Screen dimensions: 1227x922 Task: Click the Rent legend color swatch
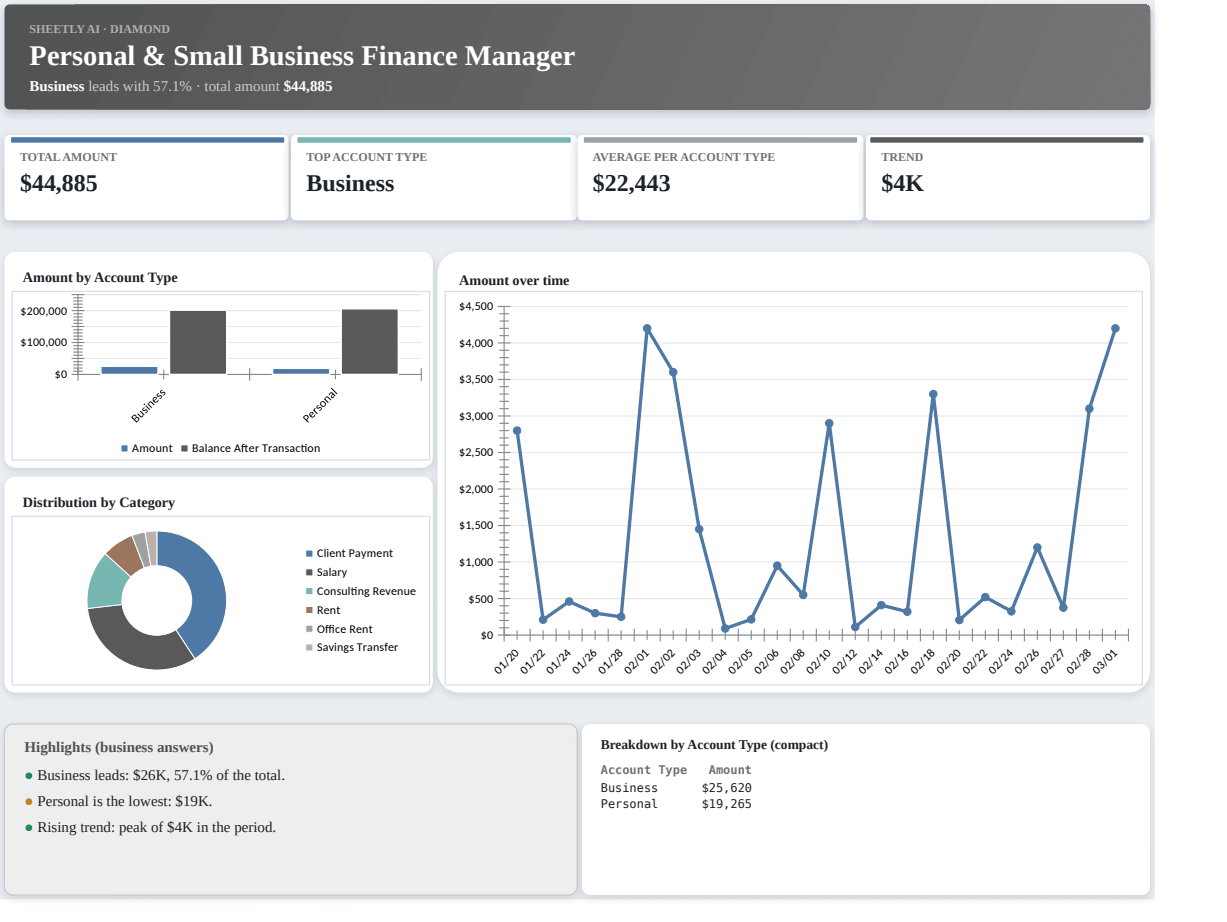309,610
